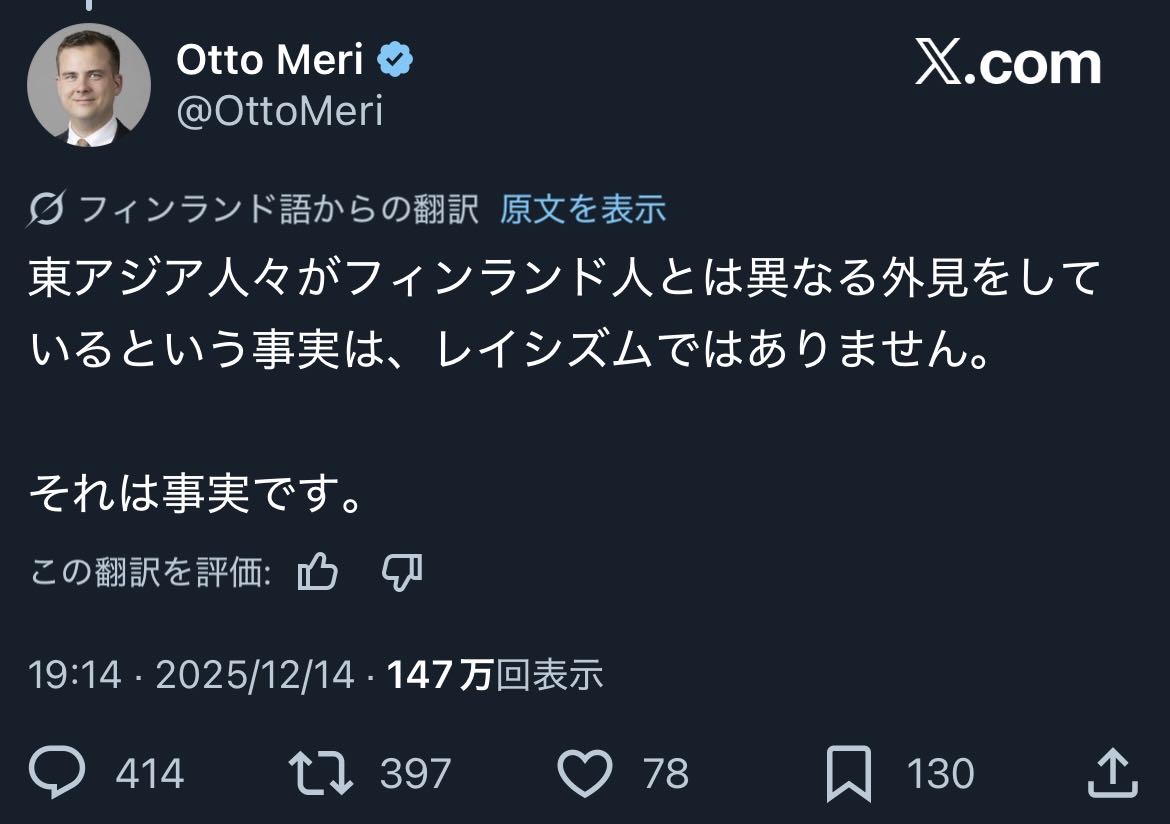The image size is (1170, 824).
Task: Show original text via 原文を表示
Action: coord(582,209)
